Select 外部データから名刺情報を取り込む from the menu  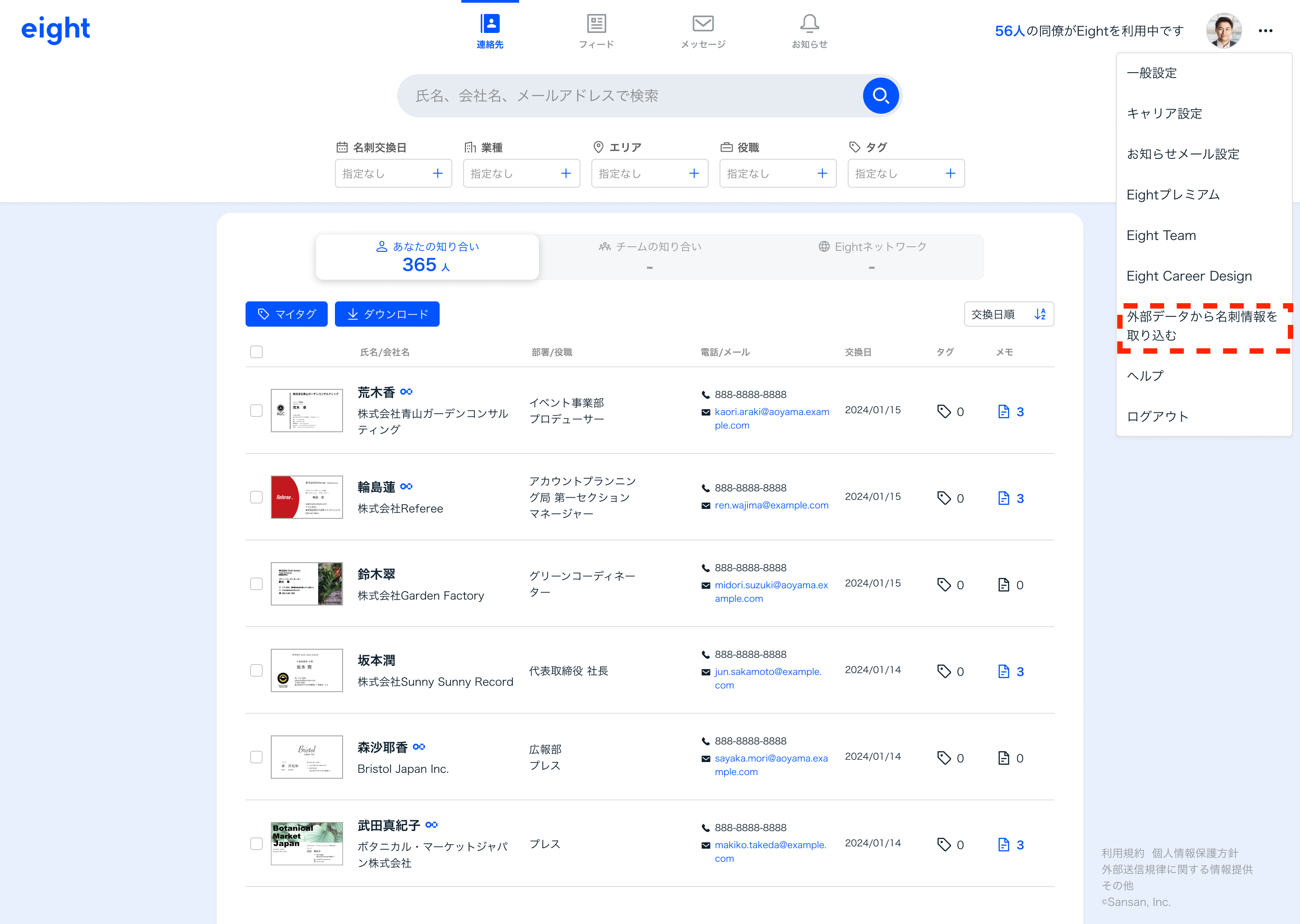(x=1202, y=326)
